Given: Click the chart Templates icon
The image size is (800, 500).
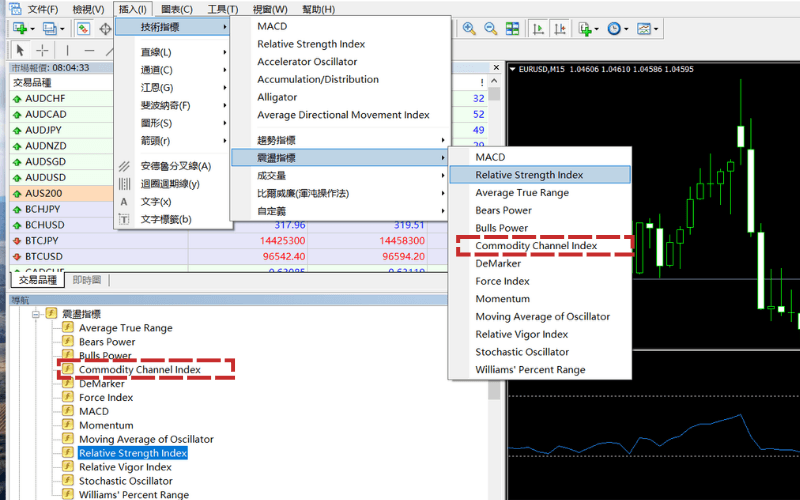Looking at the screenshot, I should 644,29.
